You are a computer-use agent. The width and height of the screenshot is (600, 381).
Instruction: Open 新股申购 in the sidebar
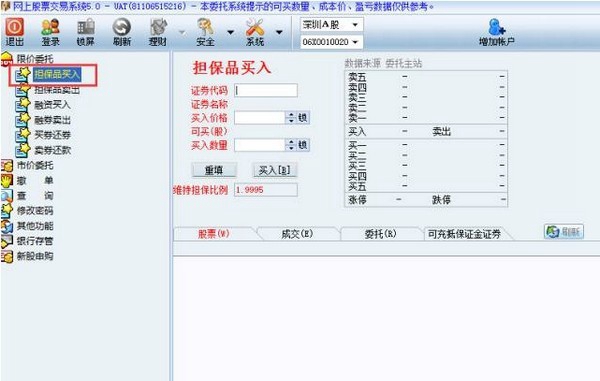pyautogui.click(x=35, y=256)
